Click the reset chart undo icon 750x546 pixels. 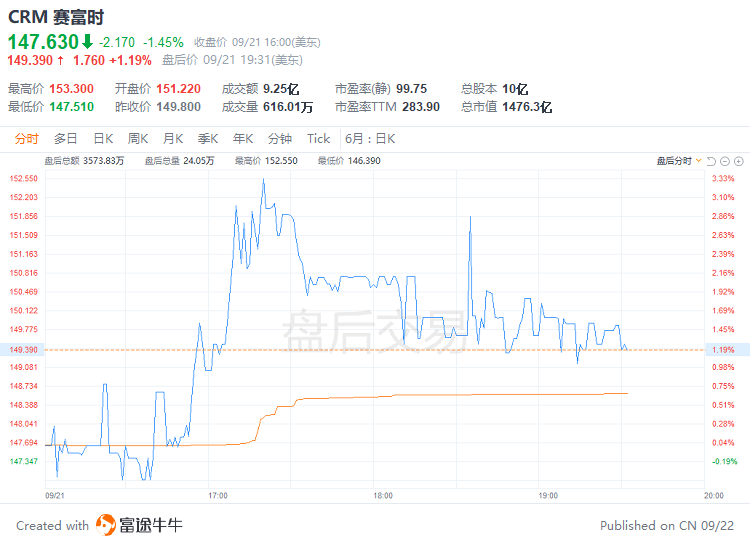pos(711,161)
